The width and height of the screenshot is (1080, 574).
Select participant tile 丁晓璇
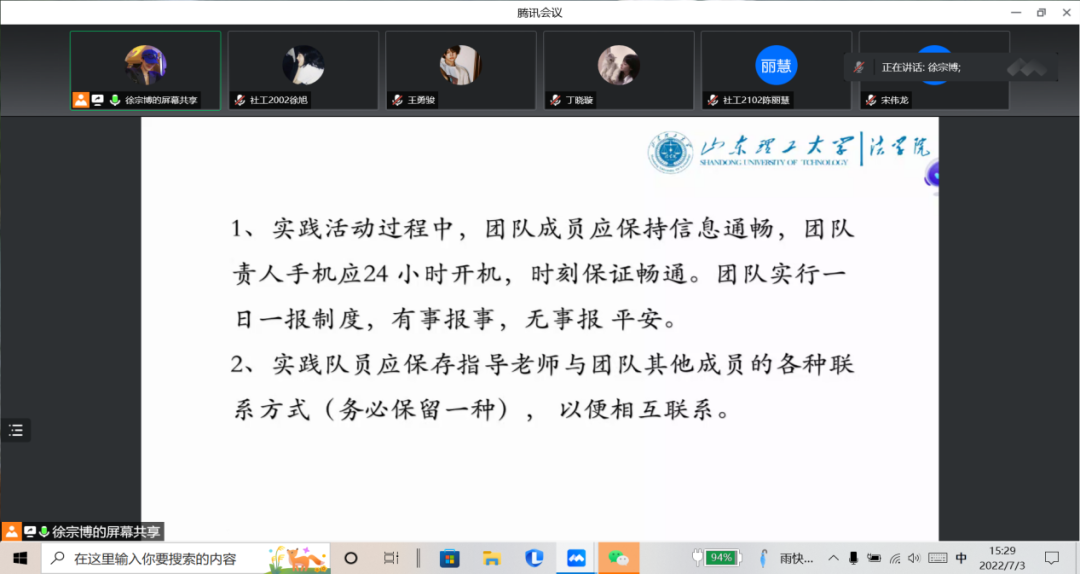(619, 70)
